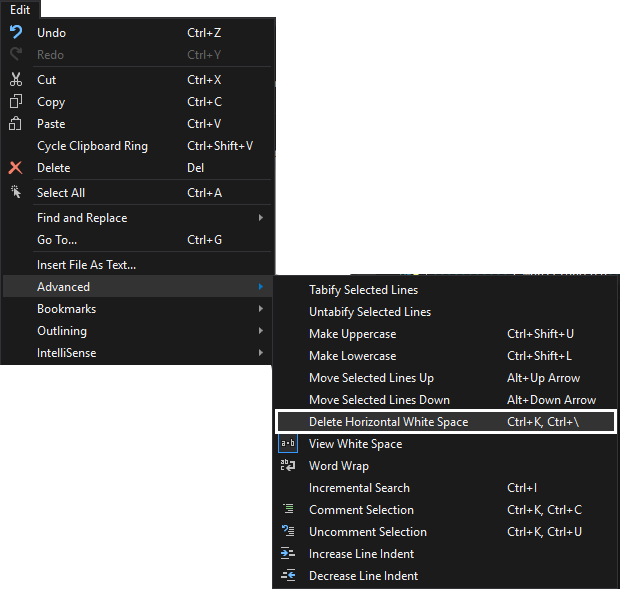Click the red Delete X icon

pos(15,168)
